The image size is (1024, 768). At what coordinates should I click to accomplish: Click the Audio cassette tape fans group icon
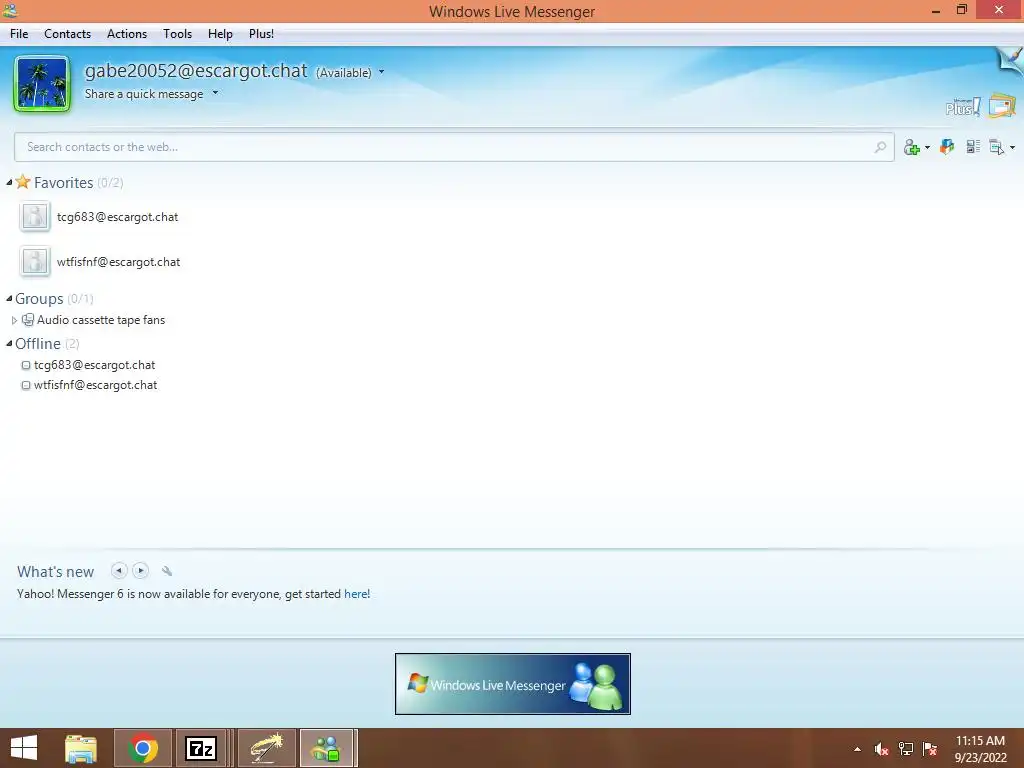(x=28, y=319)
